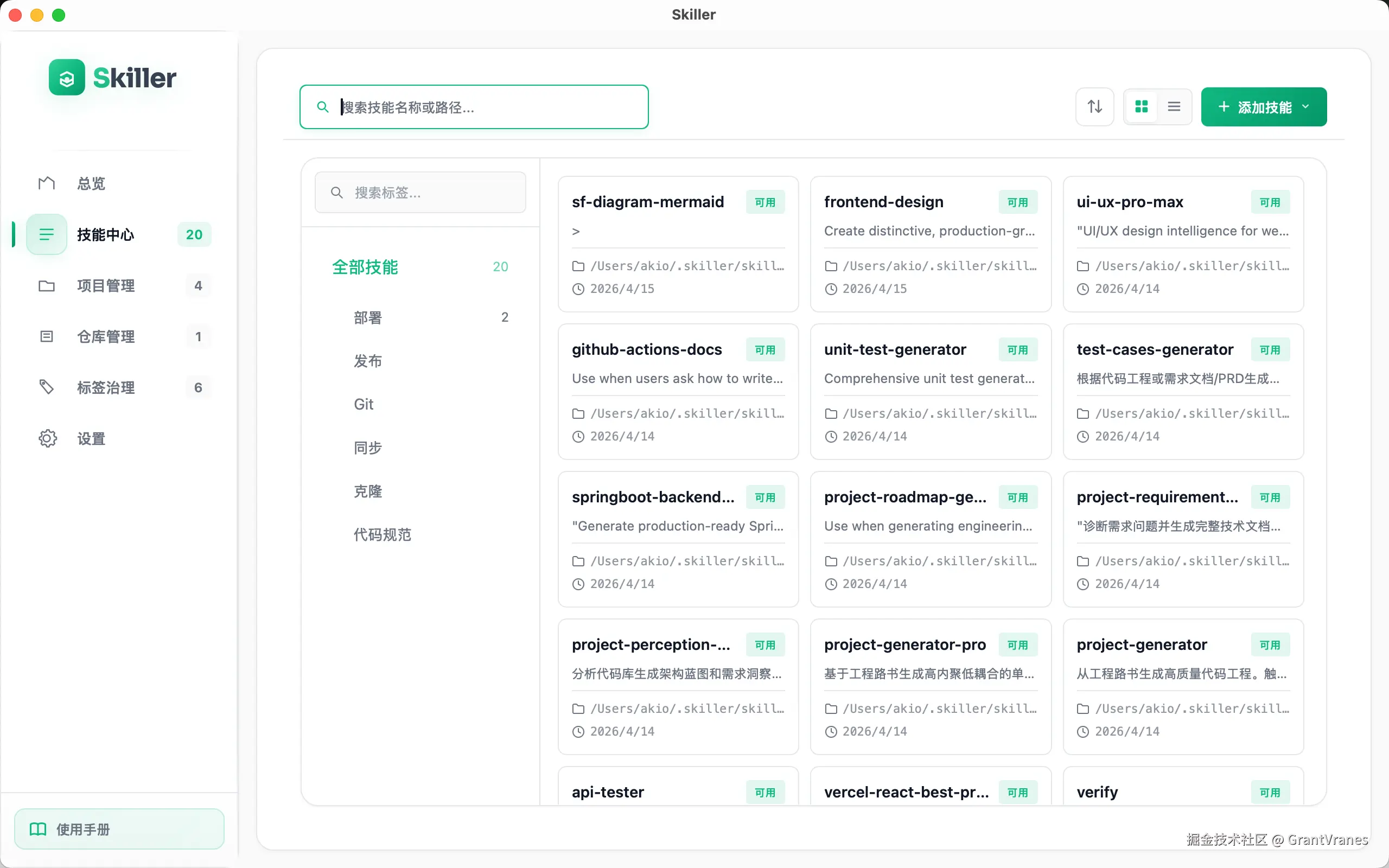Viewport: 1389px width, 868px height.
Task: Switch to list view layout
Action: (1174, 107)
